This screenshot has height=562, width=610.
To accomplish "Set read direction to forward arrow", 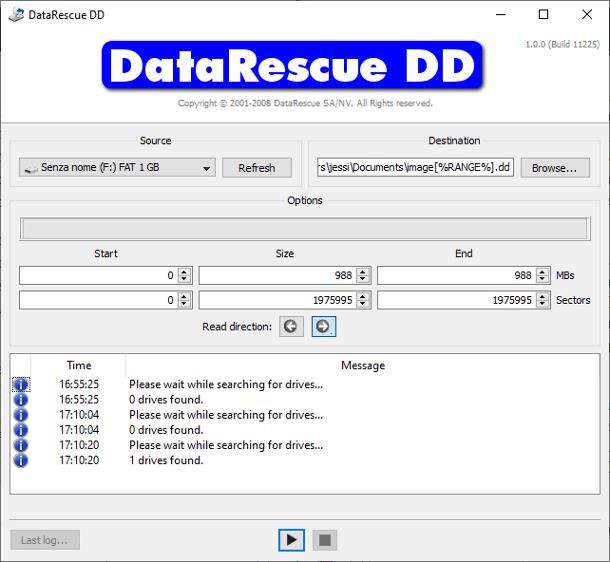I will [323, 326].
